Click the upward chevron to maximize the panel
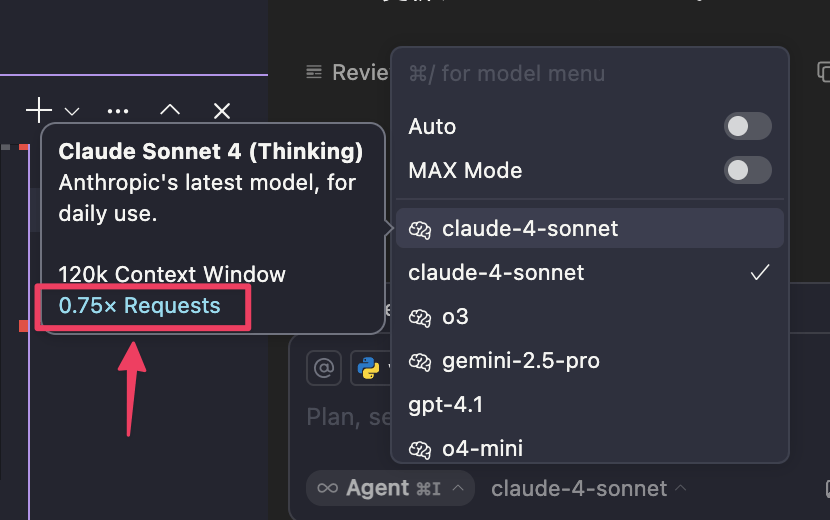This screenshot has width=830, height=520. coord(170,110)
